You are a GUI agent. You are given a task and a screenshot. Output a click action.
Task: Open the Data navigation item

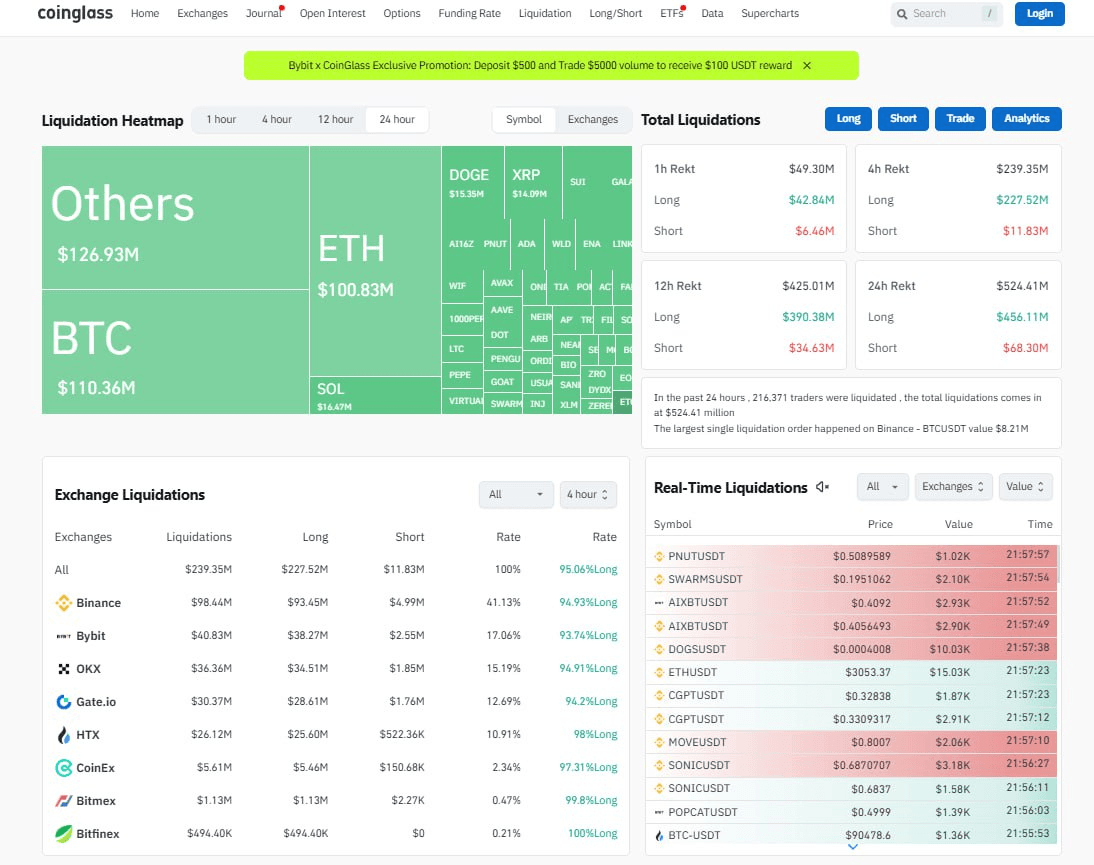coord(712,13)
